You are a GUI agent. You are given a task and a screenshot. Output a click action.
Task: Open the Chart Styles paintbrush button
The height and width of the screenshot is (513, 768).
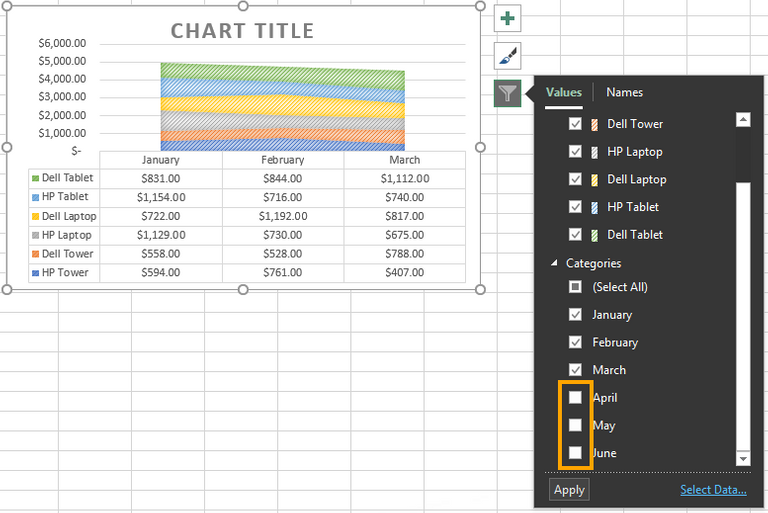tap(507, 56)
